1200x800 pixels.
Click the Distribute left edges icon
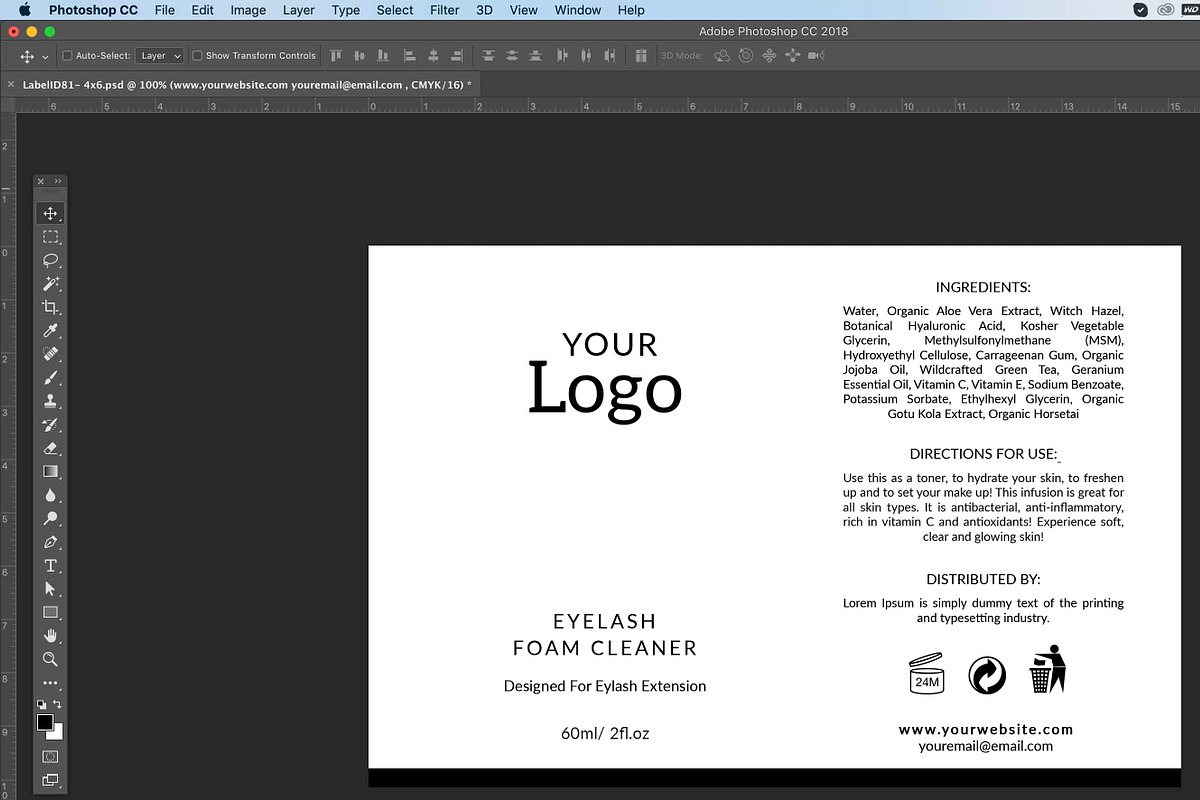coord(562,56)
